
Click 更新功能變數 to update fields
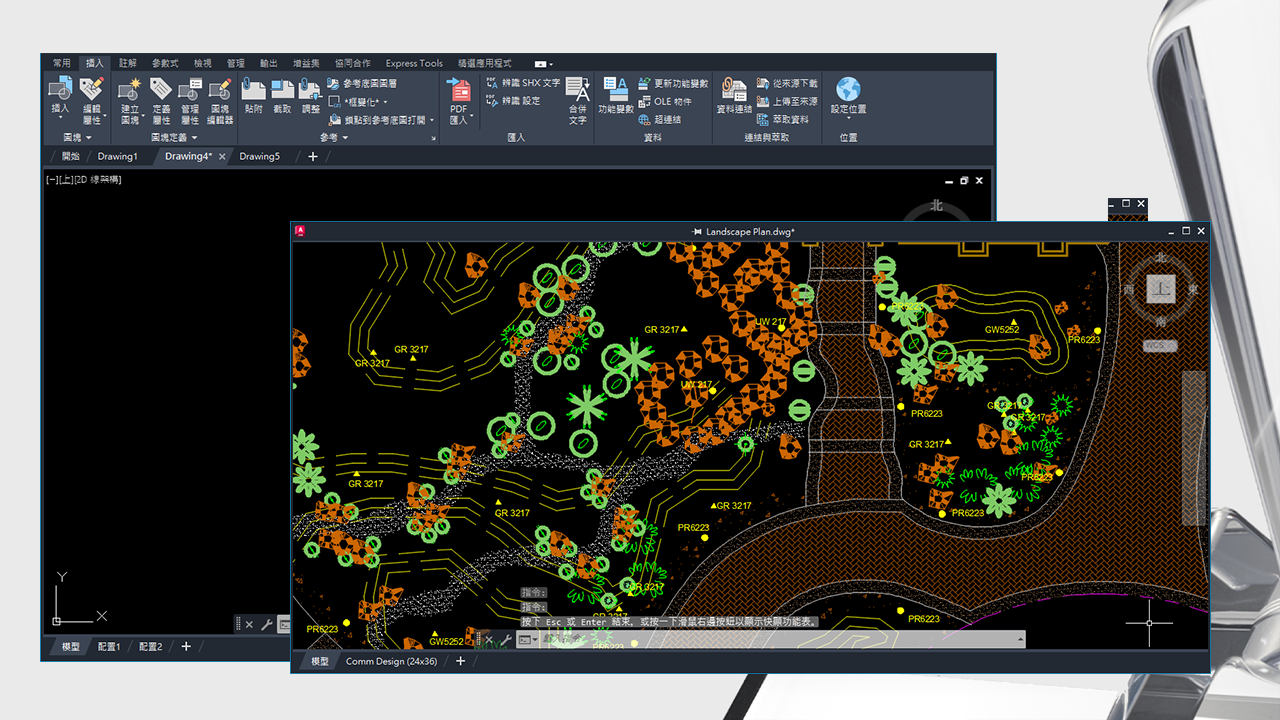click(680, 82)
